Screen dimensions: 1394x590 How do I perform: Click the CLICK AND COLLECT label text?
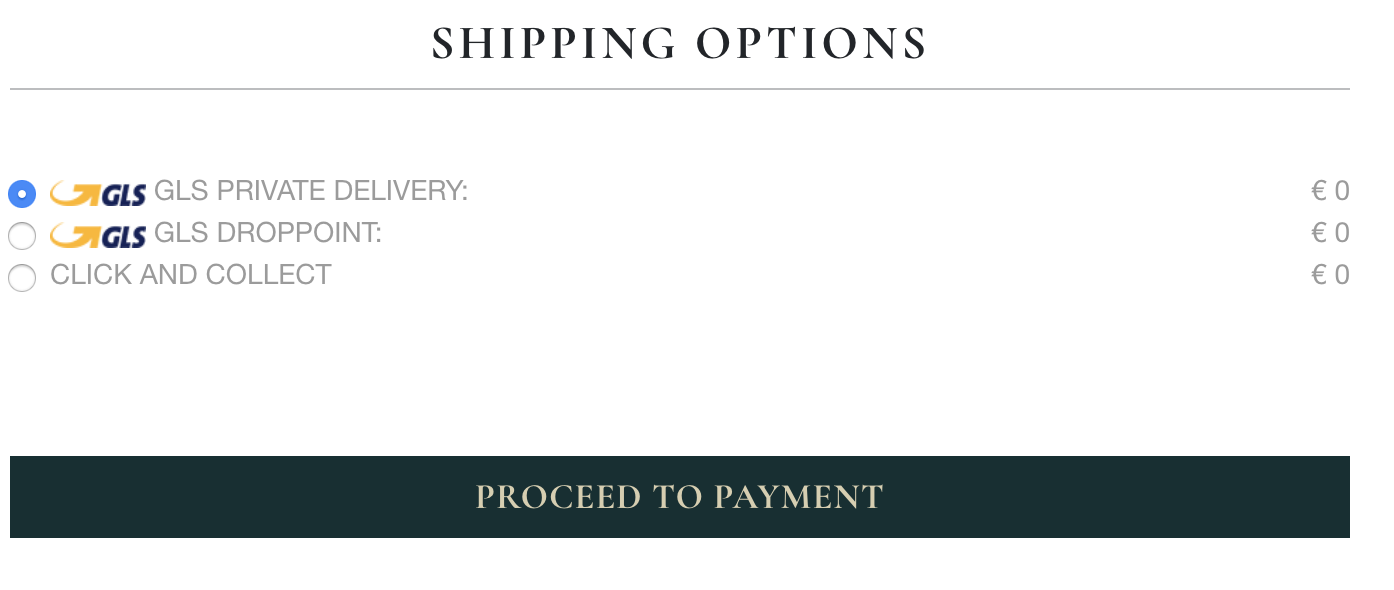191,274
